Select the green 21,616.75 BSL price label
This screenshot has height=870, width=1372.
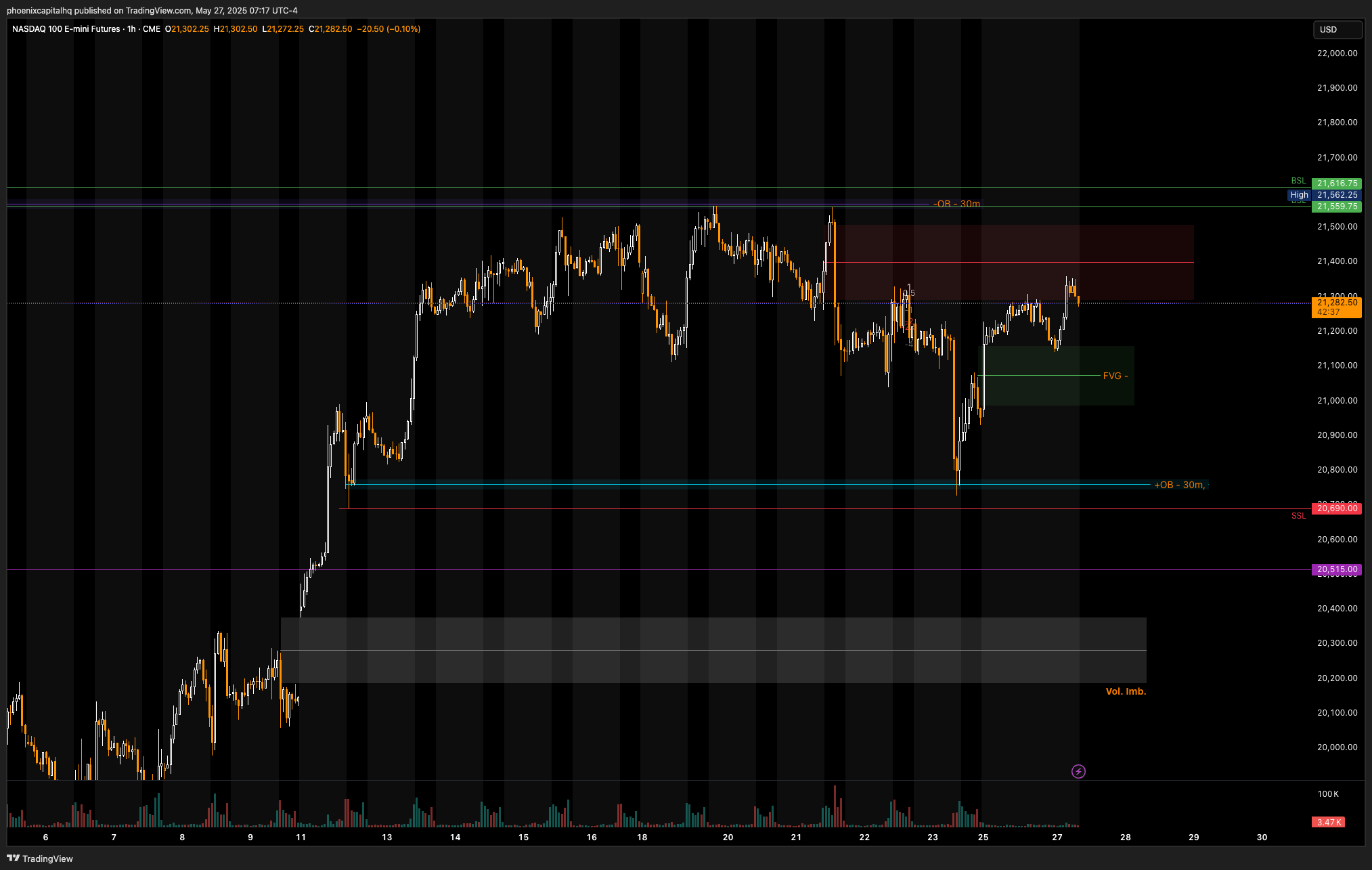[1337, 183]
